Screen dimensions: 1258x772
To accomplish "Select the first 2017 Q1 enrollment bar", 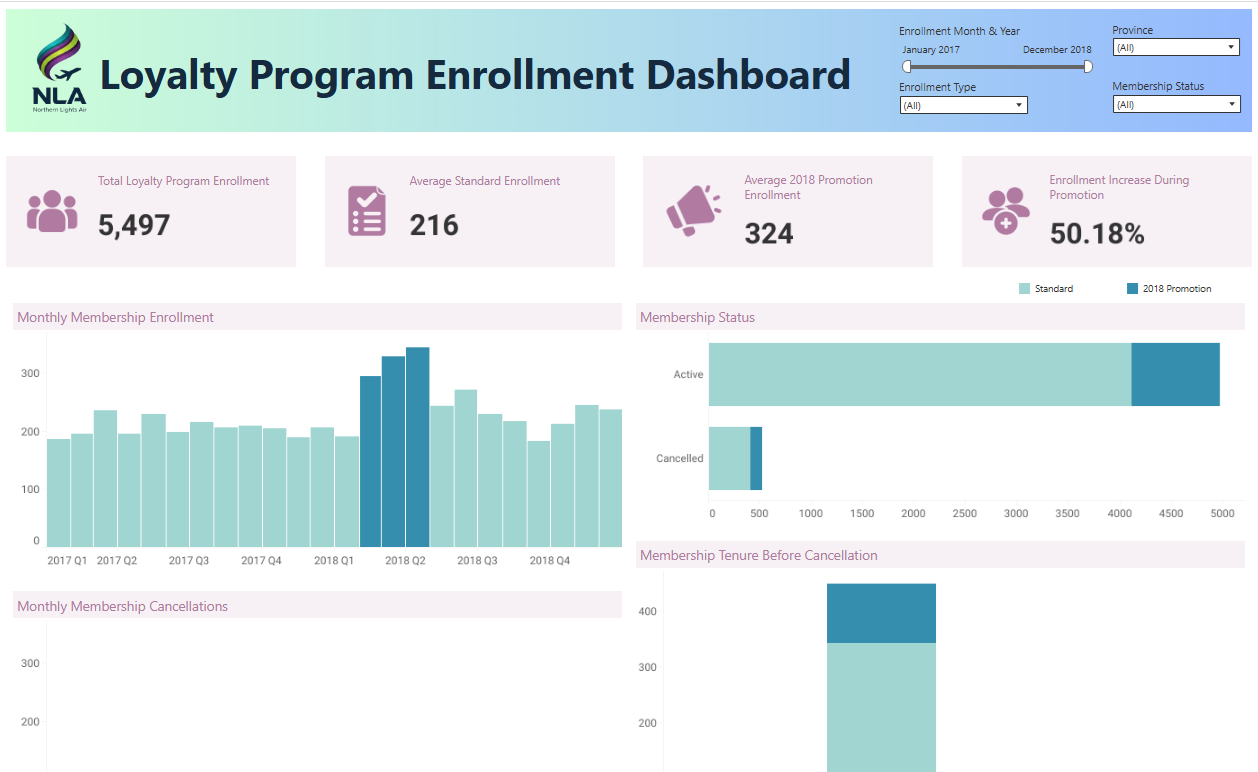I will [x=58, y=492].
